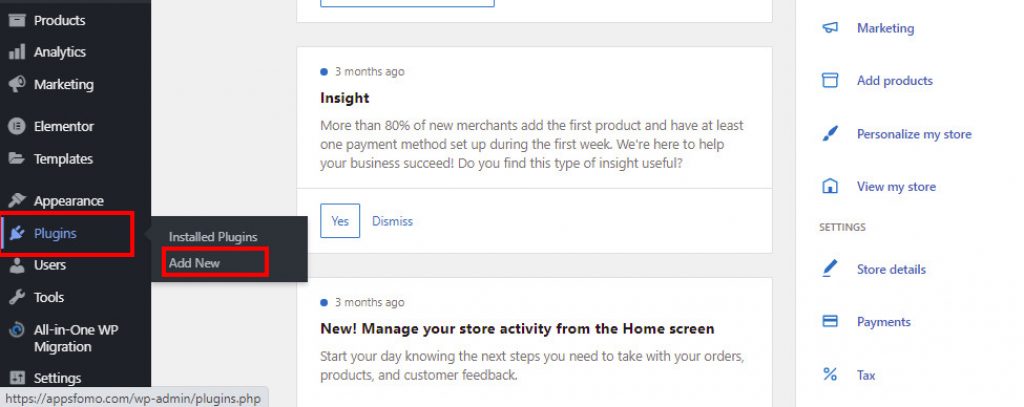Click the Tools wrench icon
This screenshot has height=407, width=1024.
17,297
